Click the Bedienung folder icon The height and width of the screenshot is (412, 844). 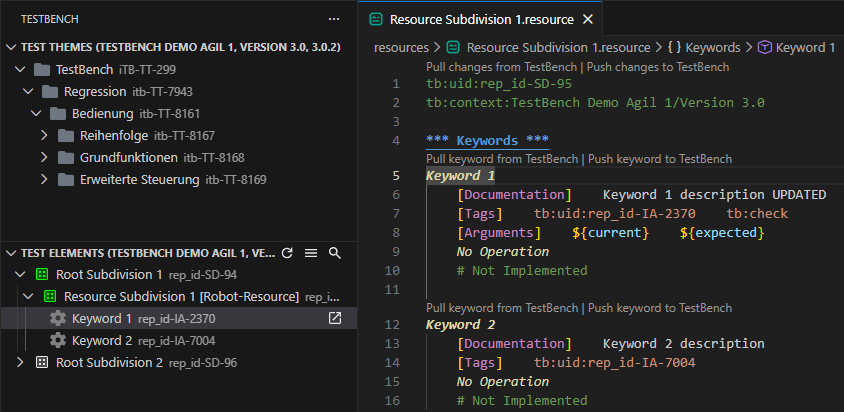pyautogui.click(x=58, y=114)
